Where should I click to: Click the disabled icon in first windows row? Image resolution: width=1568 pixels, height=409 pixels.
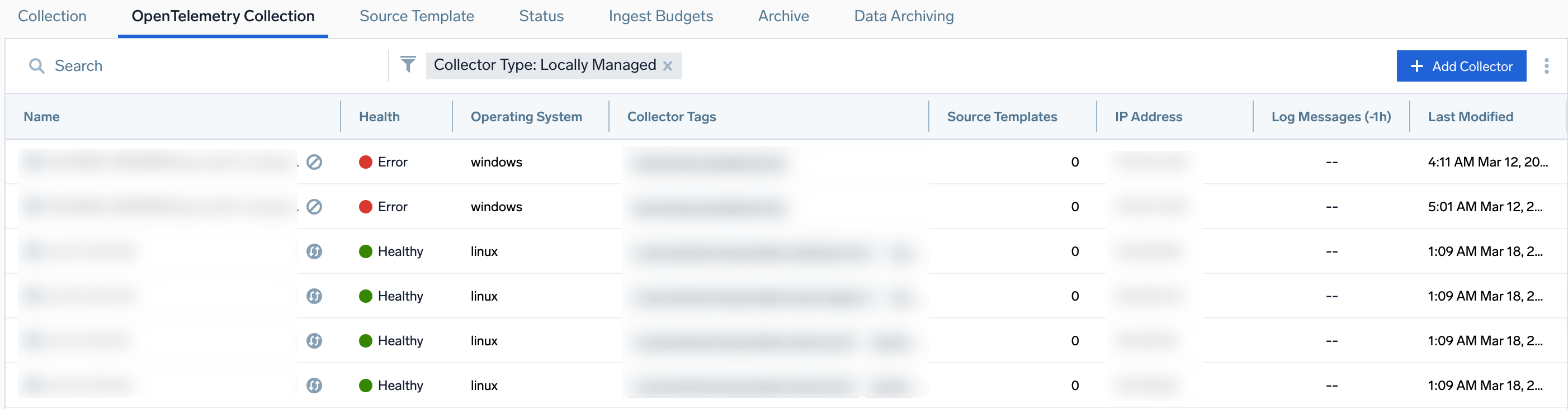tap(314, 162)
